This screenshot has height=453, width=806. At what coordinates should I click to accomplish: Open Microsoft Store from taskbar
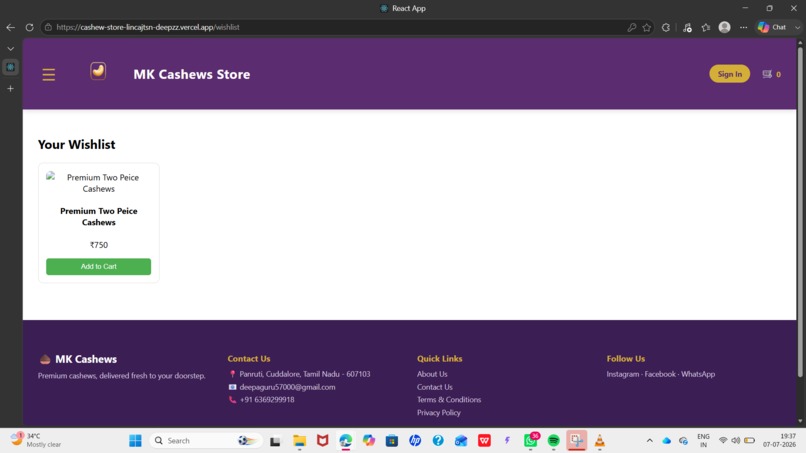coord(392,441)
